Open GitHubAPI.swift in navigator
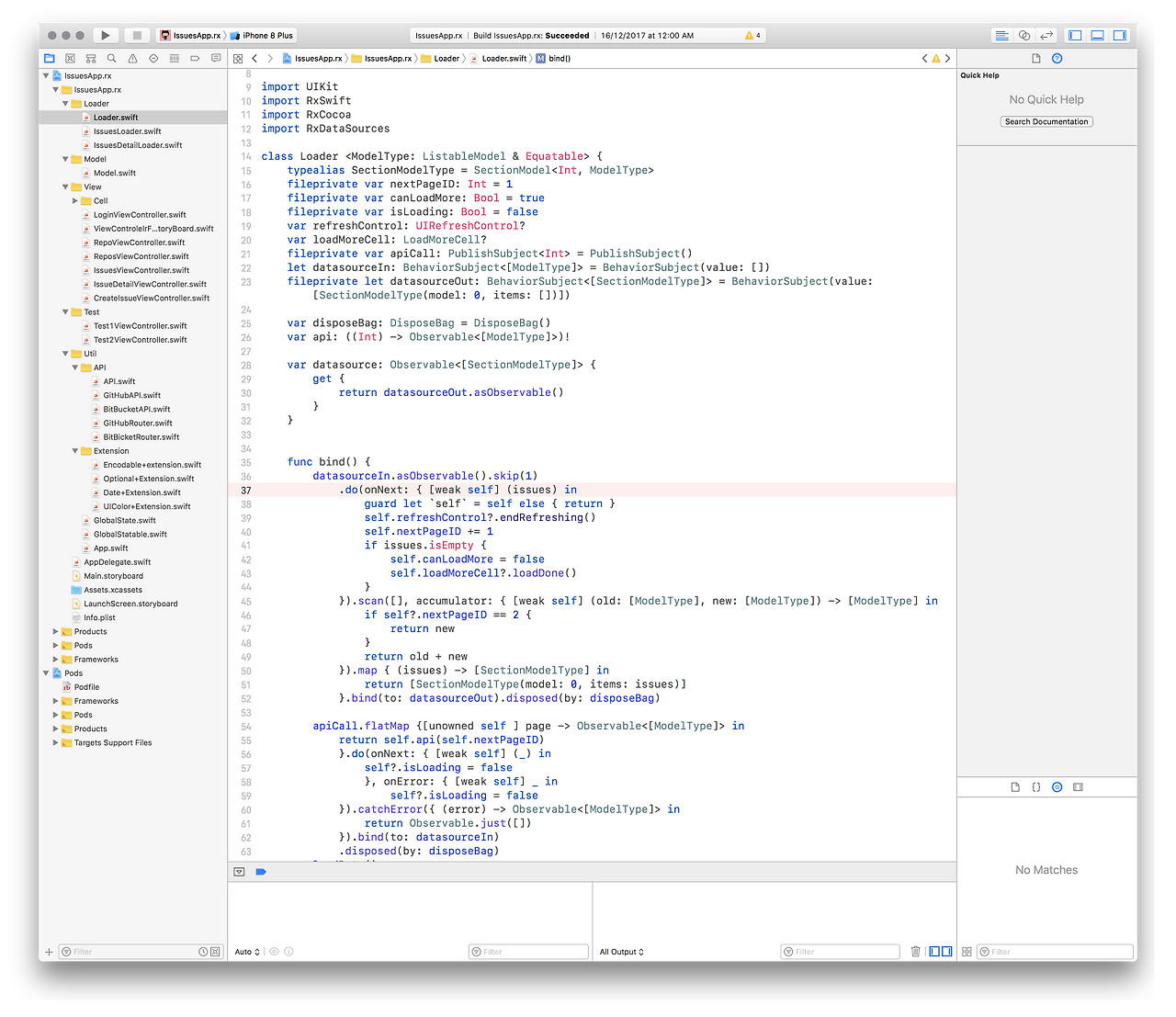1176x1017 pixels. (131, 395)
